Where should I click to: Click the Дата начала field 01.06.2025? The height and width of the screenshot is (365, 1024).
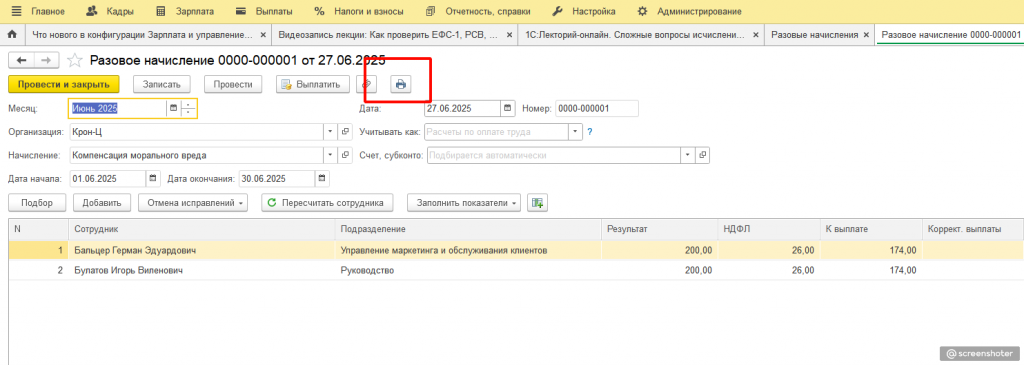[107, 178]
